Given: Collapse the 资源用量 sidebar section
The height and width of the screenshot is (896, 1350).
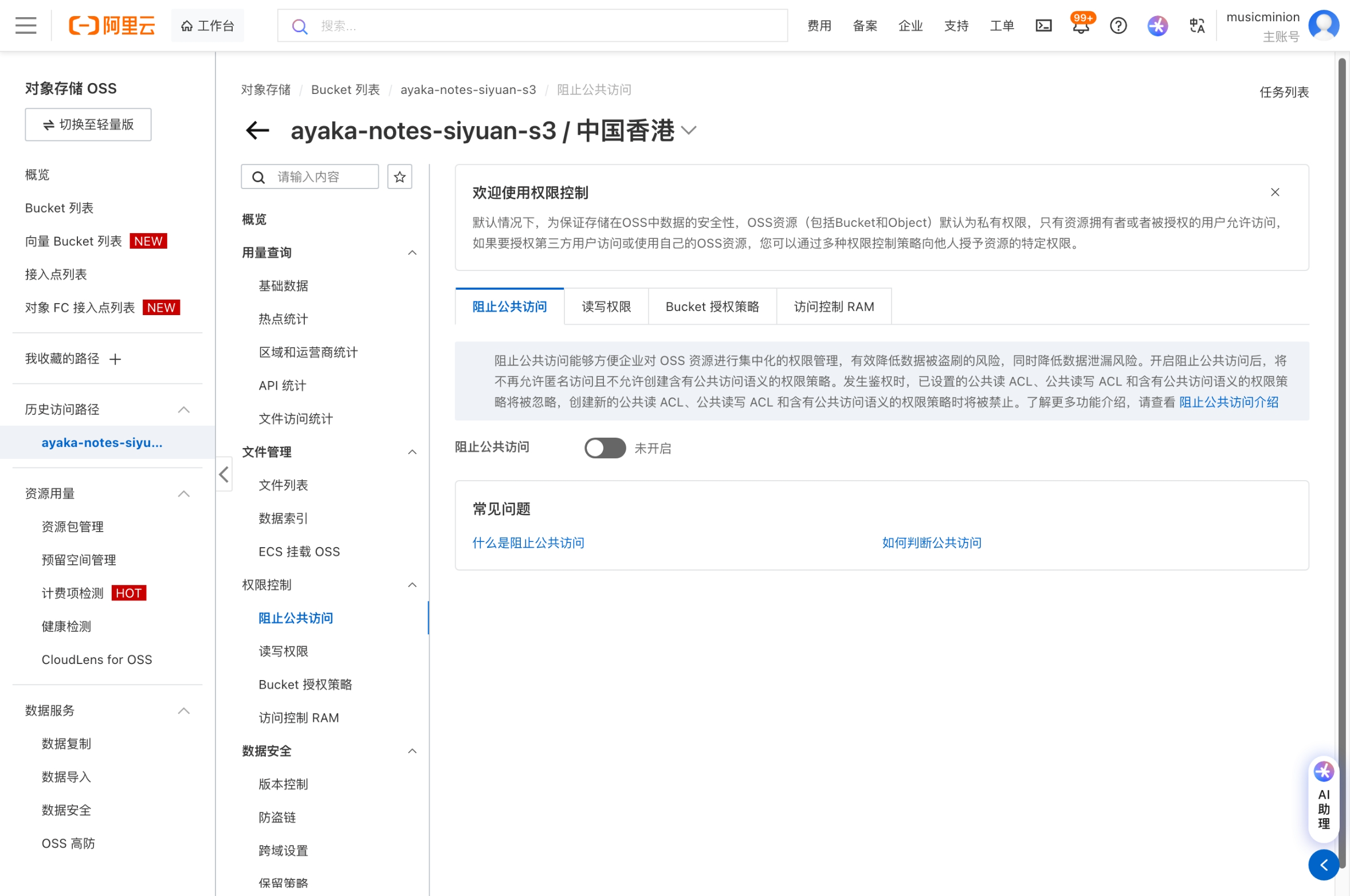Looking at the screenshot, I should point(183,494).
